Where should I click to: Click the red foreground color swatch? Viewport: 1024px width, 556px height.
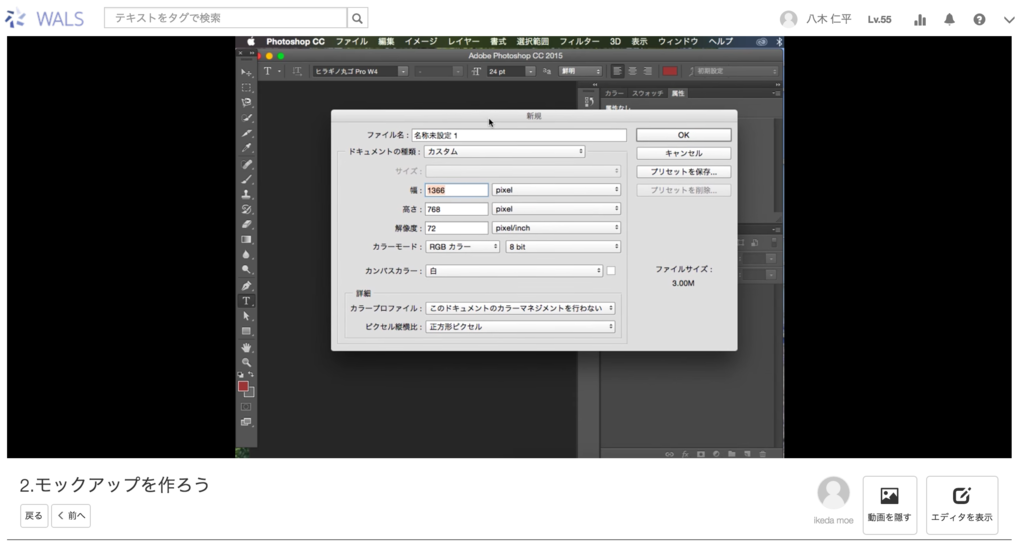click(x=243, y=386)
